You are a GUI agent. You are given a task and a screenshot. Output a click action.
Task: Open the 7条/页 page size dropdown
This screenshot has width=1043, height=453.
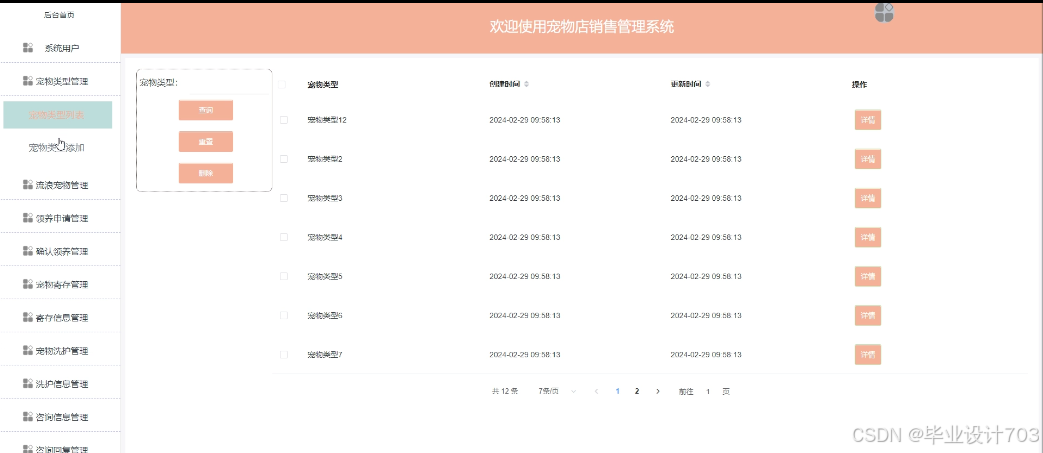click(557, 391)
